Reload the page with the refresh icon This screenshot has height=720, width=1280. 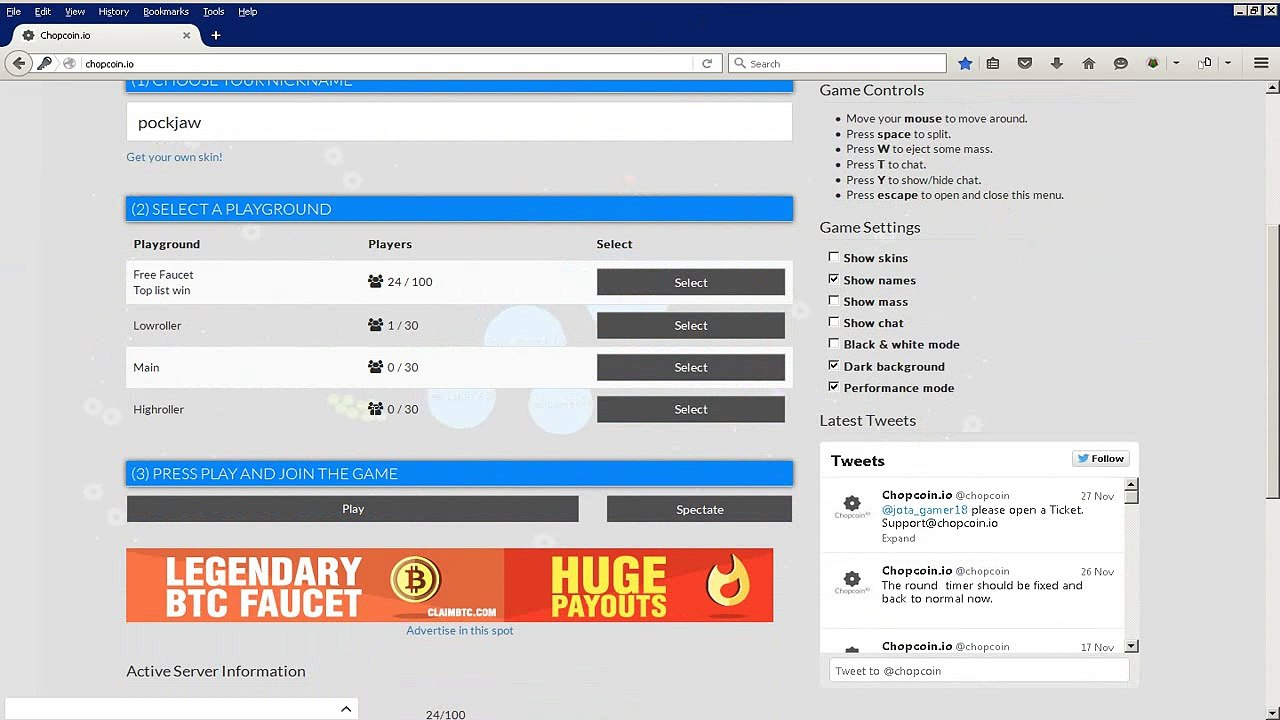click(707, 63)
